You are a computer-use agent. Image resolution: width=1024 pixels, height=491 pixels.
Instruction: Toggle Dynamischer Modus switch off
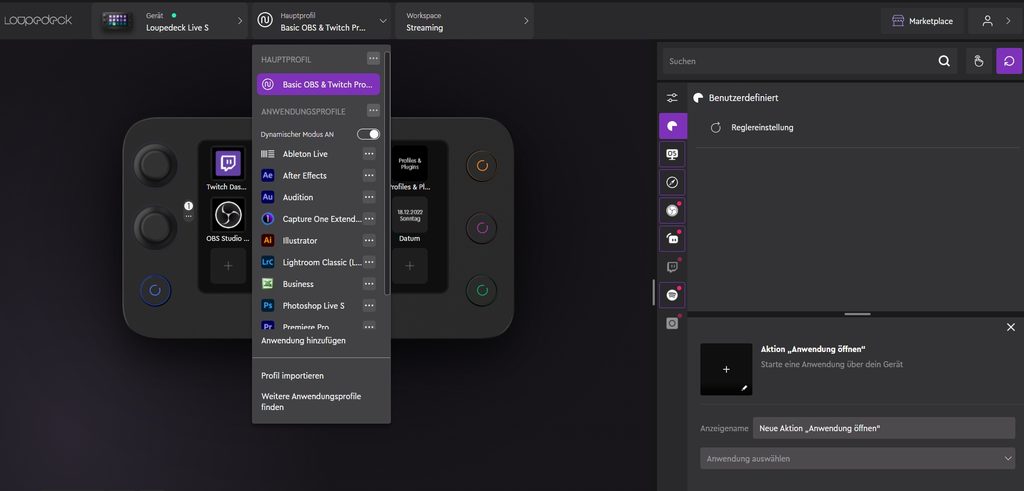coord(368,134)
